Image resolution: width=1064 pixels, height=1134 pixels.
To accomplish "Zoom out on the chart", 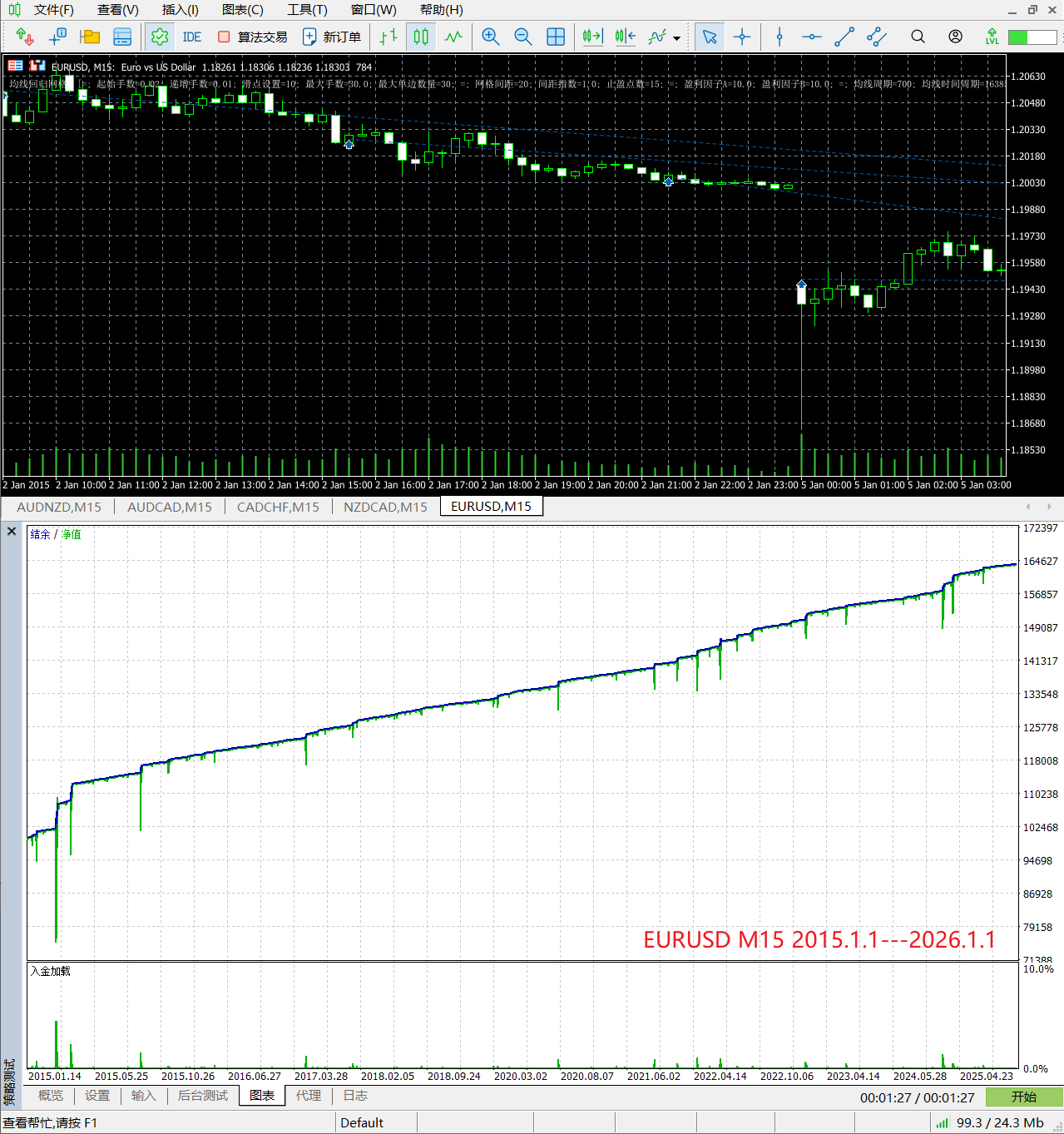I will tap(522, 37).
